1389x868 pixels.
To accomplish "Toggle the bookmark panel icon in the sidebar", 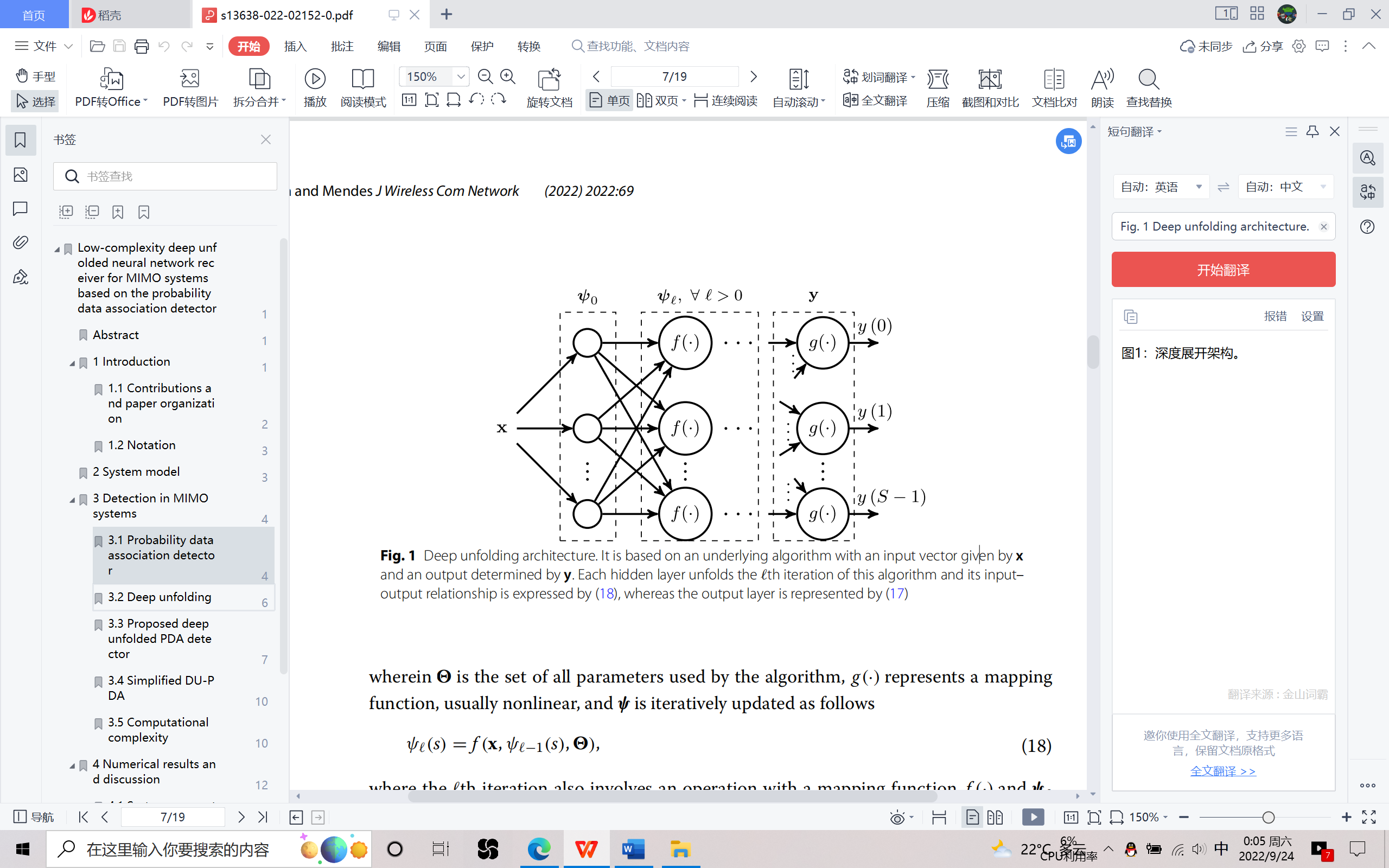I will [x=21, y=140].
